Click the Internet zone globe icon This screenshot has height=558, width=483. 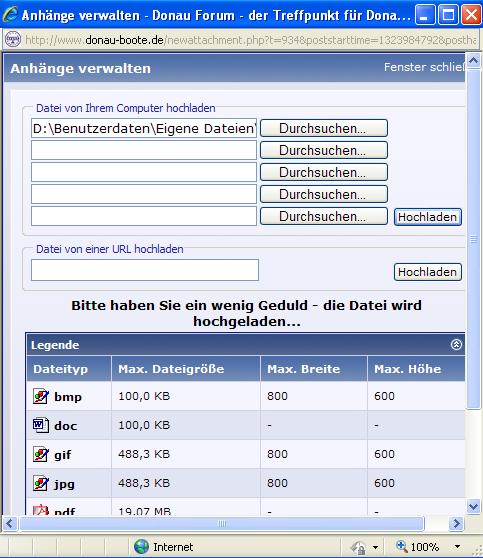(x=142, y=547)
